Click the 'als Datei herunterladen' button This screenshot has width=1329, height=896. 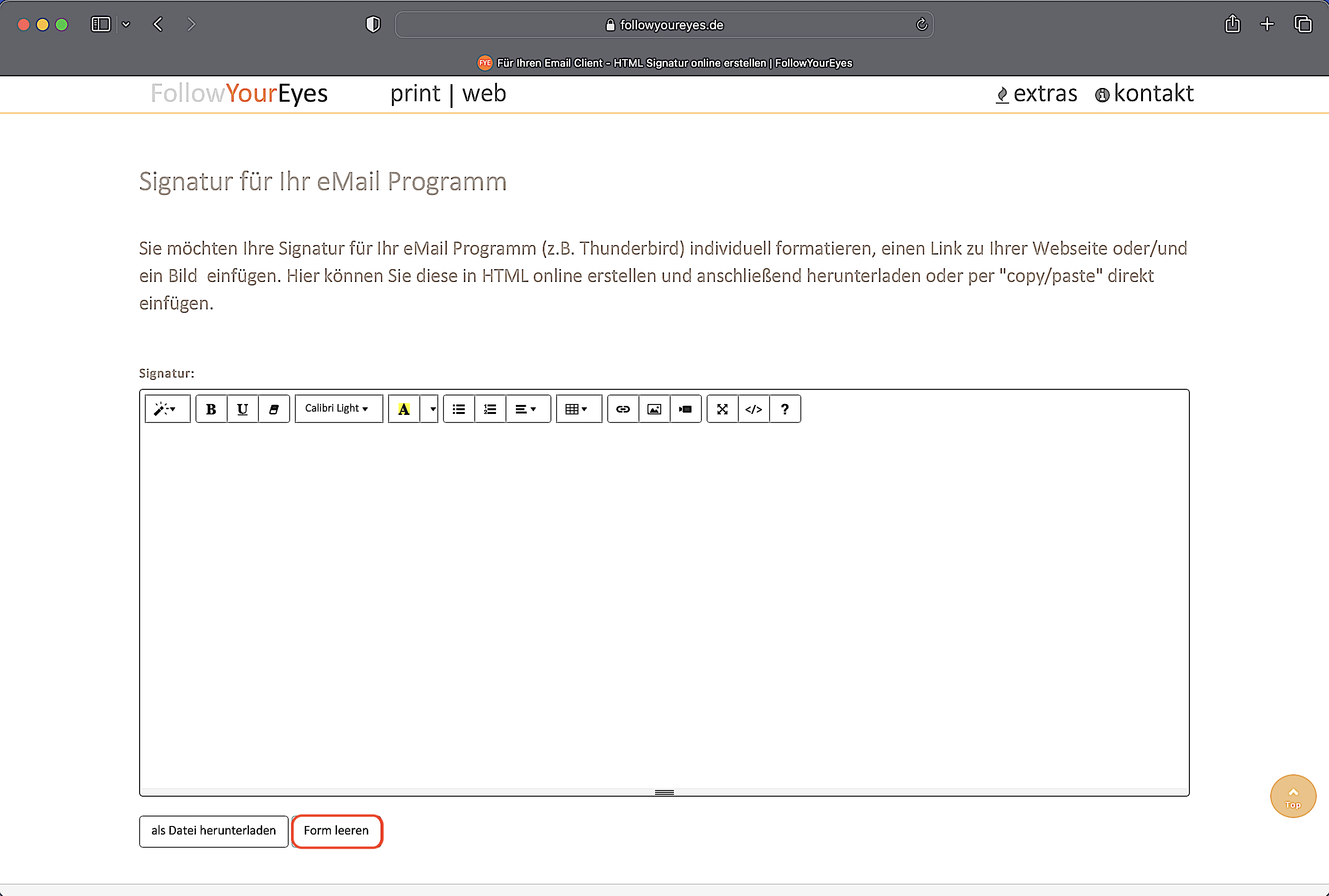213,831
